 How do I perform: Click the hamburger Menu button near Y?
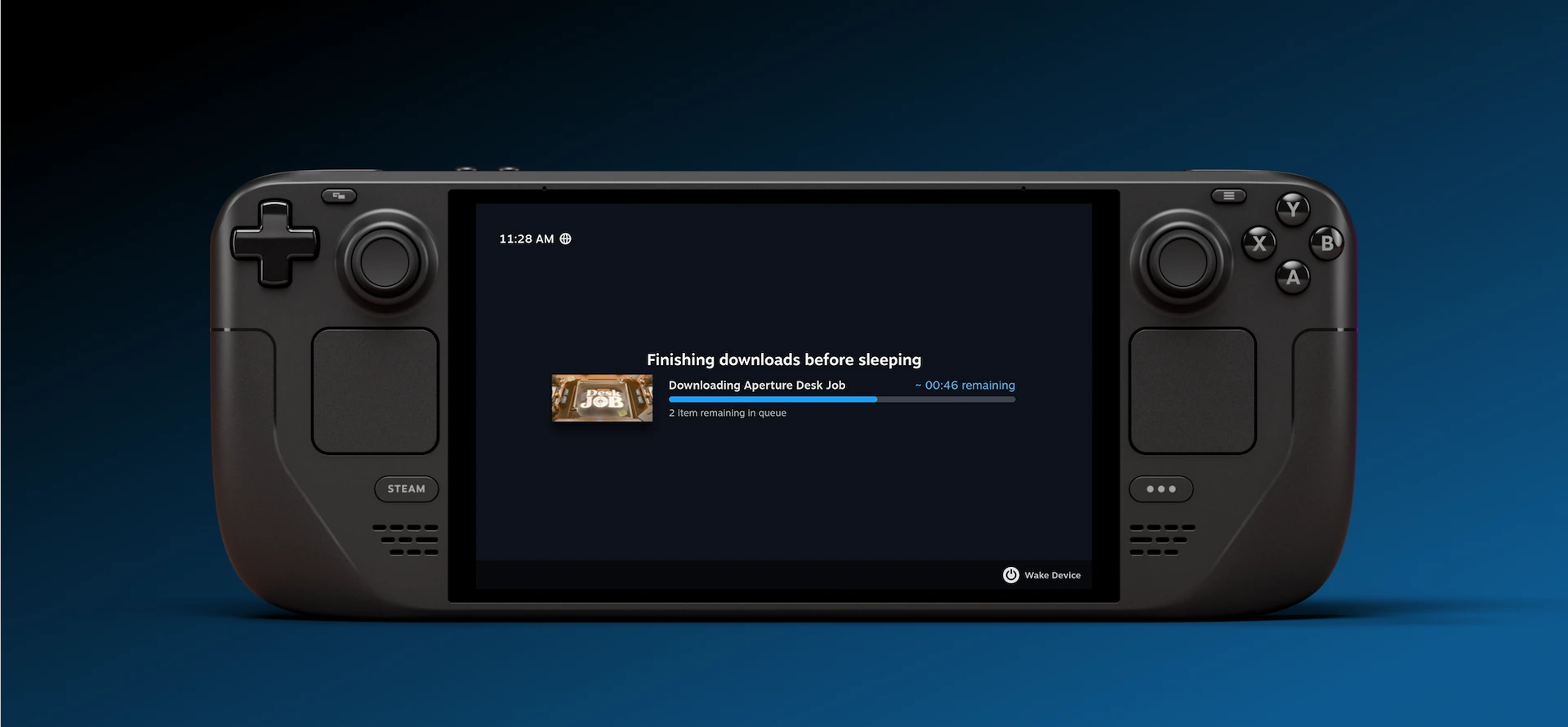pos(1228,195)
